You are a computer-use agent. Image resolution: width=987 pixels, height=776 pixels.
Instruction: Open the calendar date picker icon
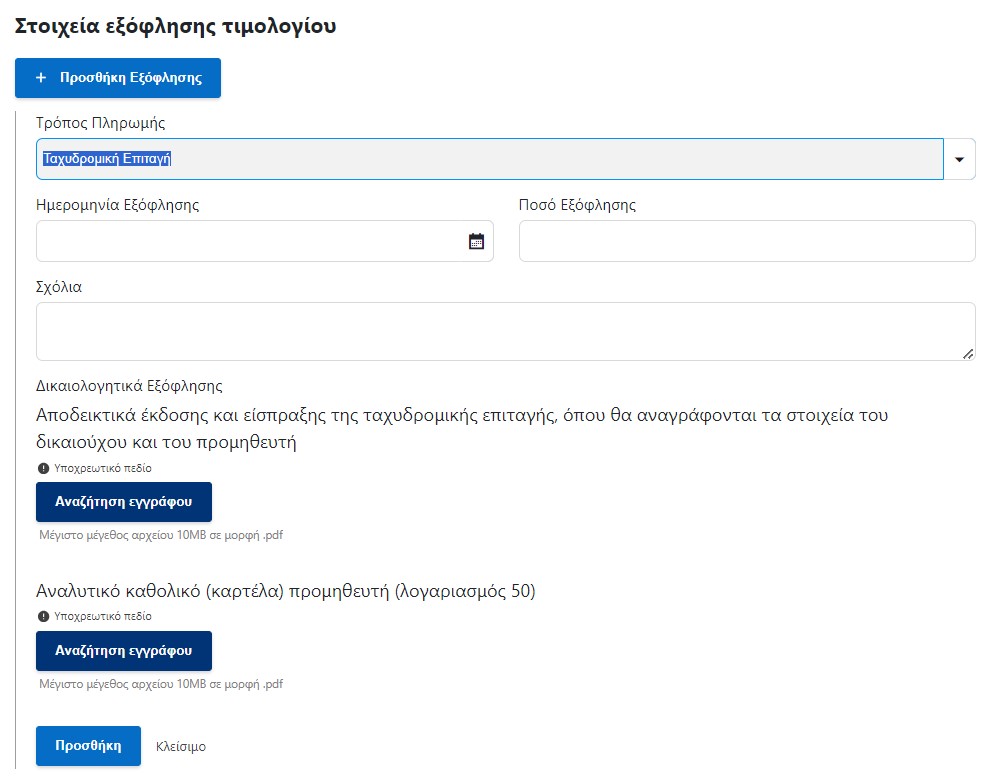(477, 241)
